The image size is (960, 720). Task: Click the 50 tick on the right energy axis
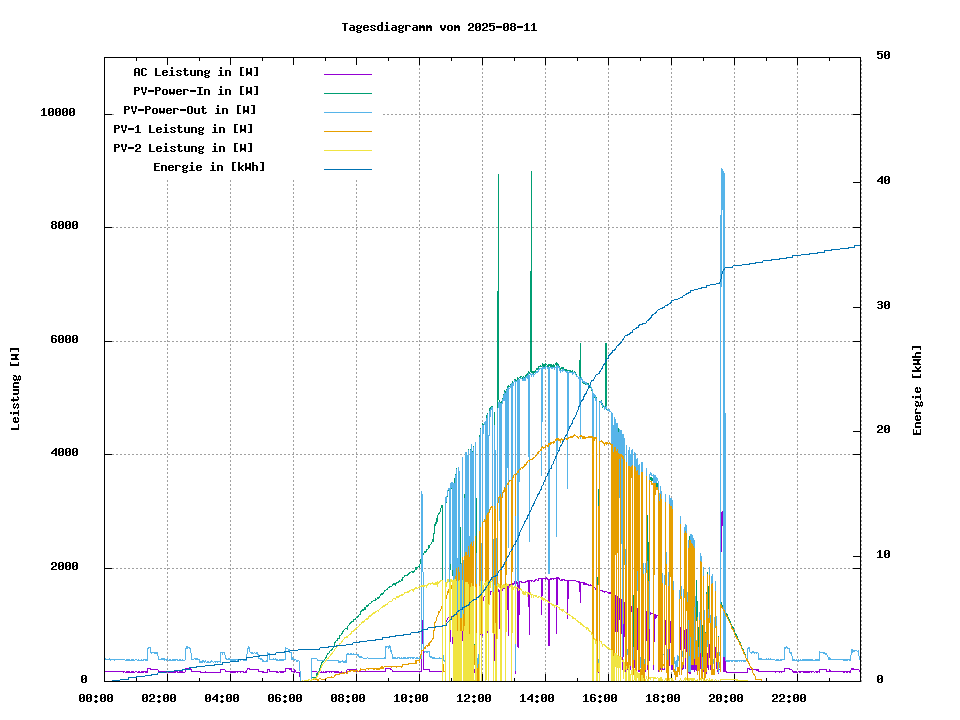(883, 56)
